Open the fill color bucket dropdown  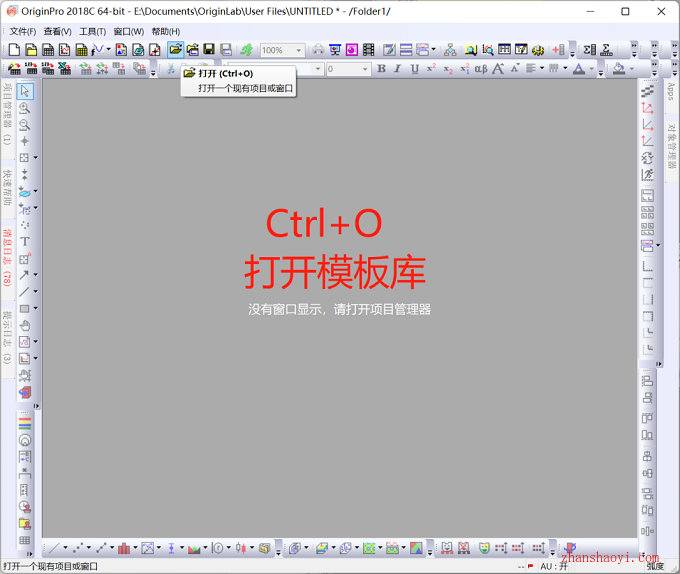[631, 68]
